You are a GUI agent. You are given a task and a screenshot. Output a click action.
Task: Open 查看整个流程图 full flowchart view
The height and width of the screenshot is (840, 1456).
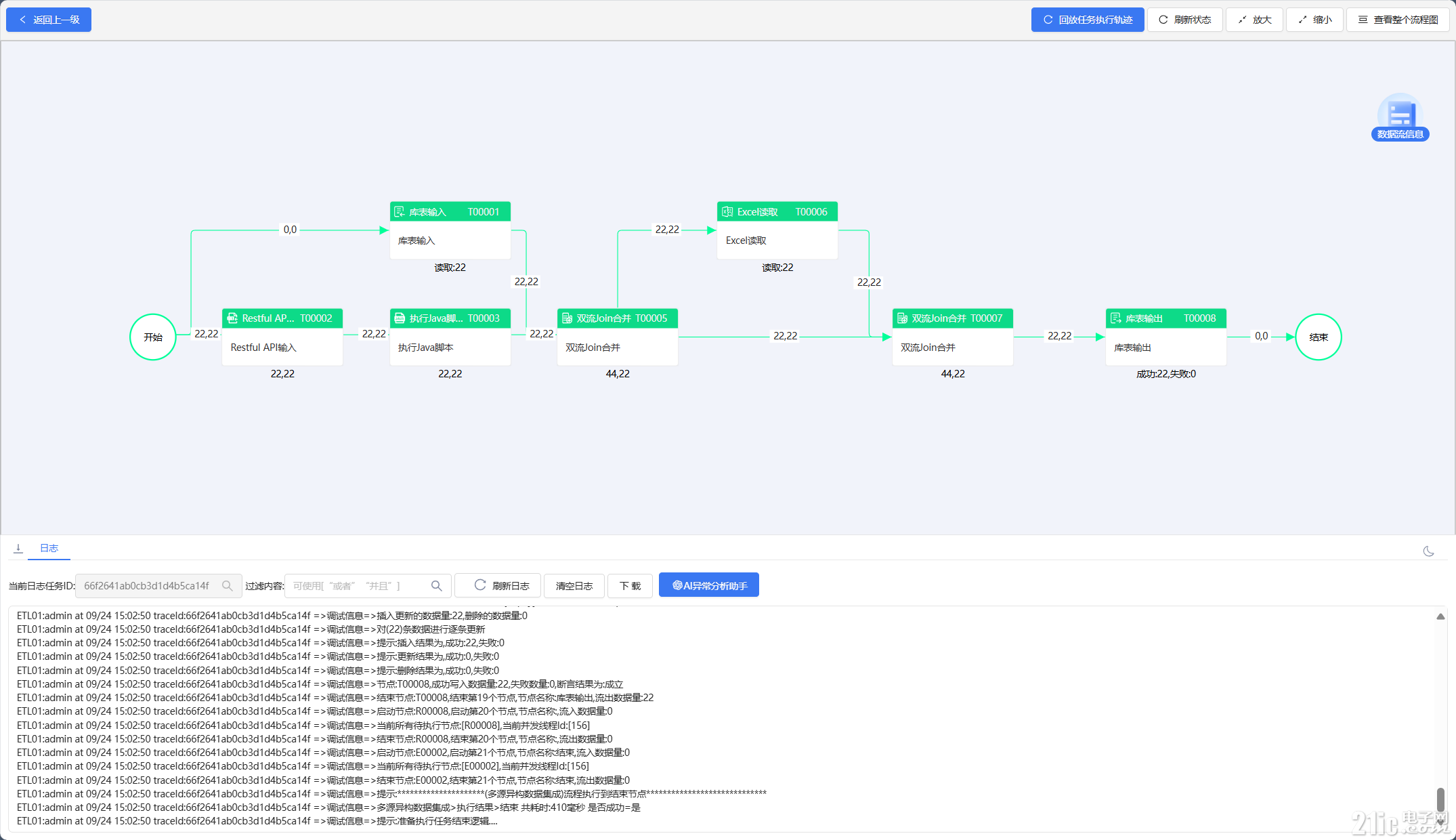coord(1398,20)
